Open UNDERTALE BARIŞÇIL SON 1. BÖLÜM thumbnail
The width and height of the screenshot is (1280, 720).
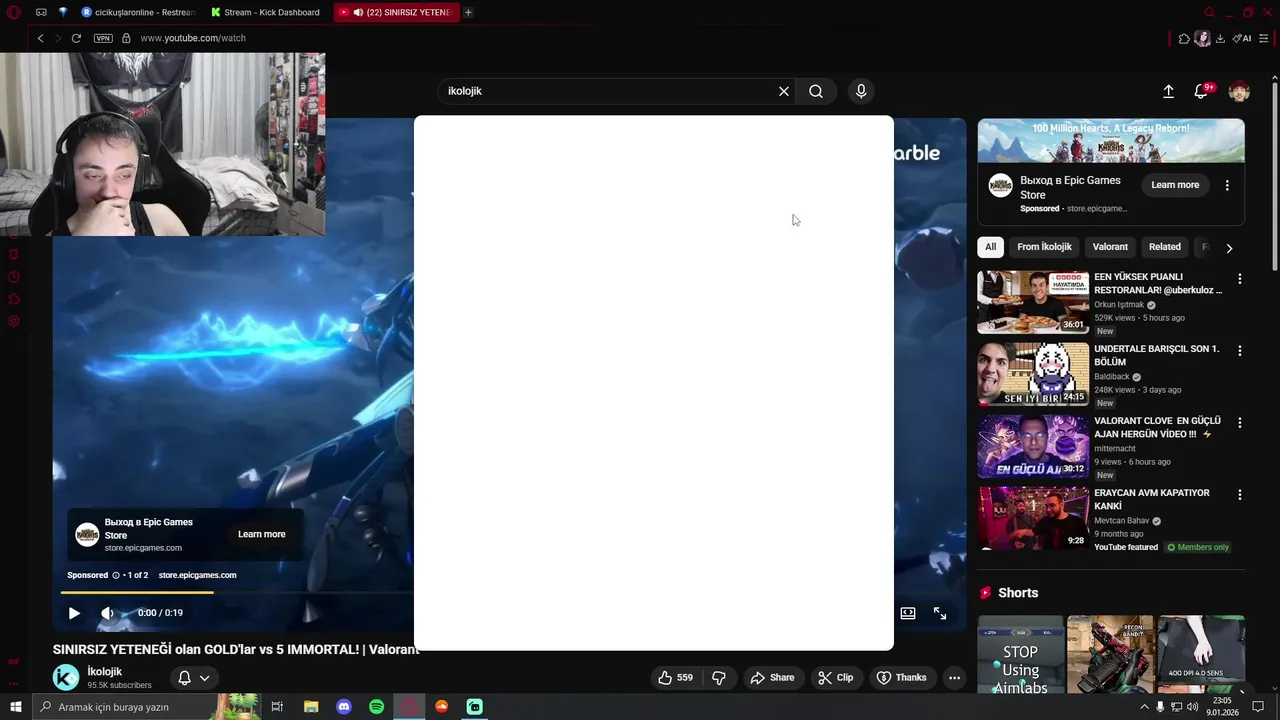pyautogui.click(x=1033, y=374)
